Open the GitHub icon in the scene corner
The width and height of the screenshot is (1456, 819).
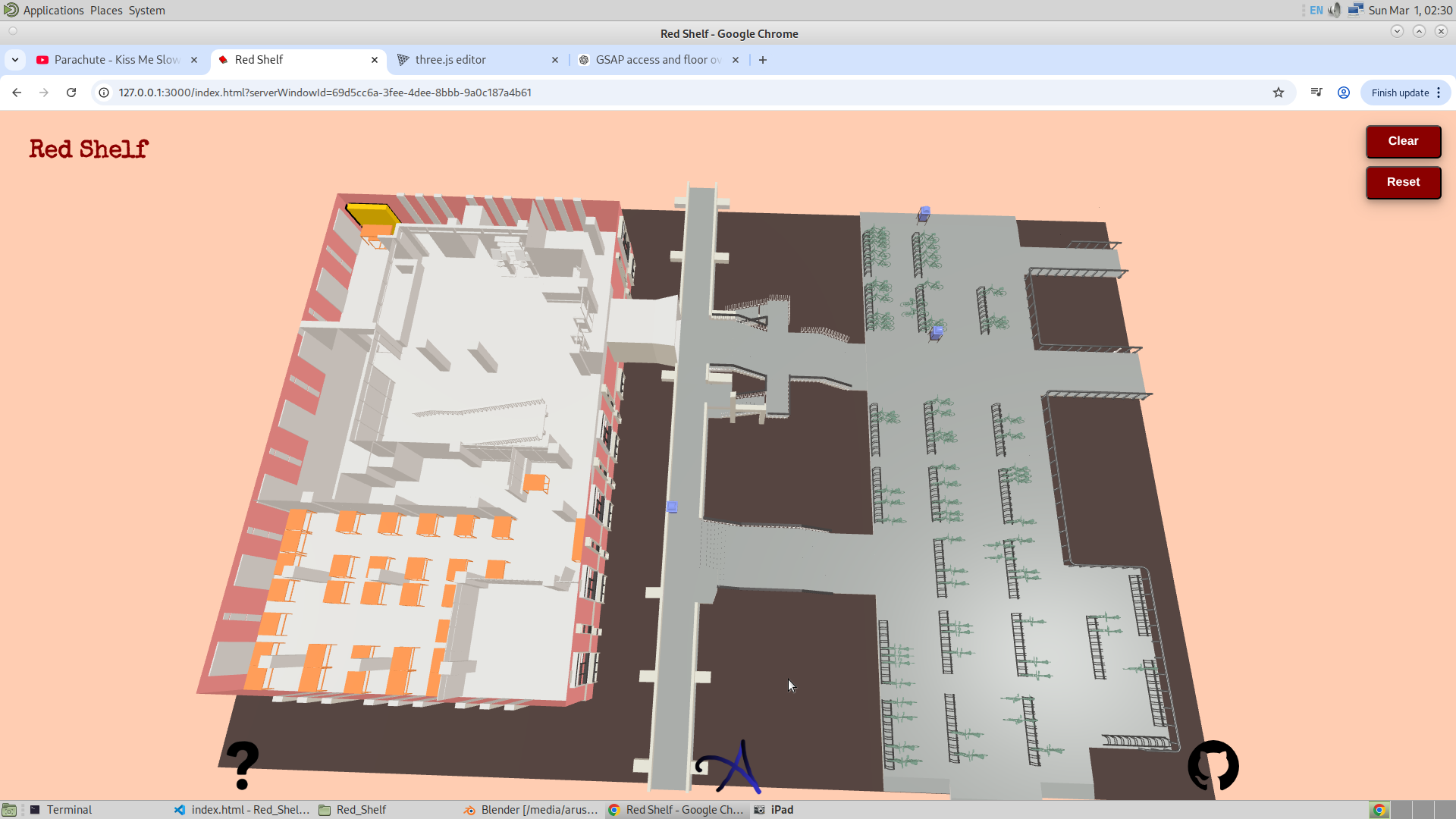pyautogui.click(x=1213, y=766)
